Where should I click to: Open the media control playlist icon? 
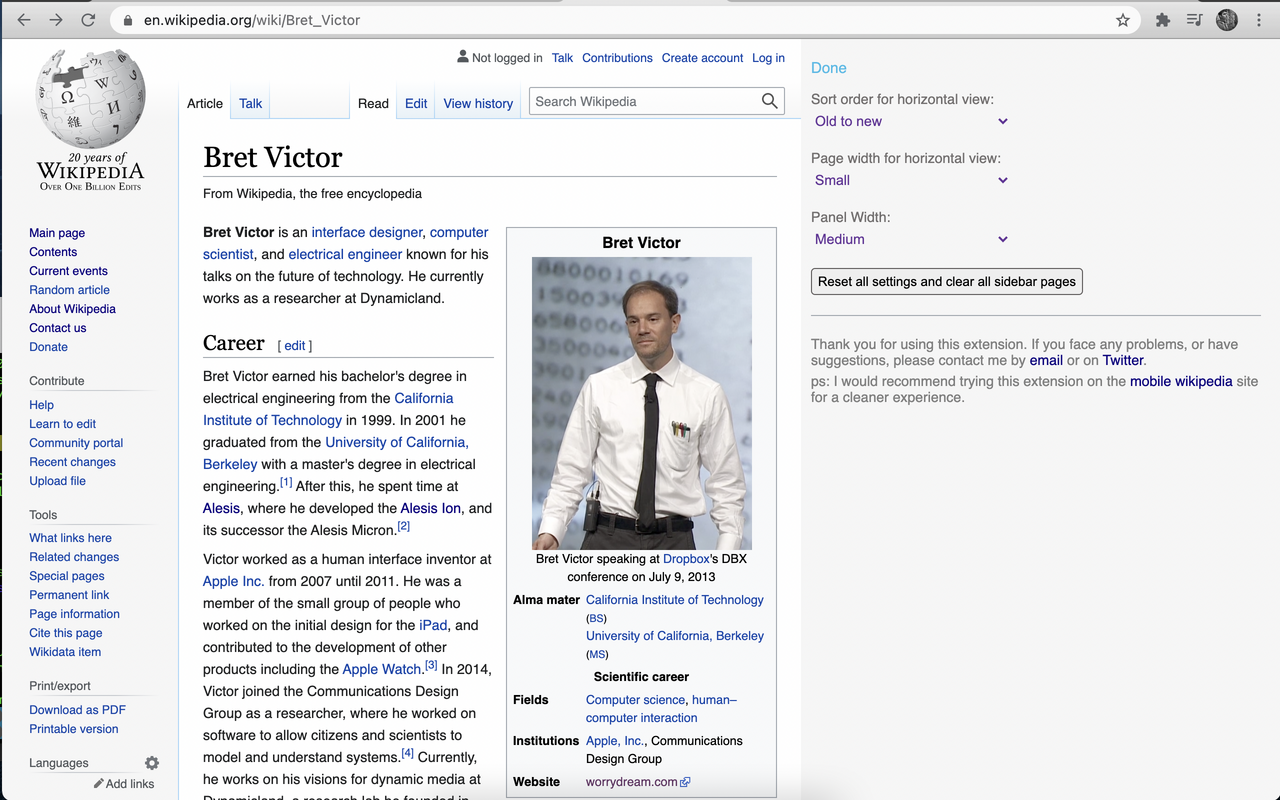pyautogui.click(x=1194, y=20)
